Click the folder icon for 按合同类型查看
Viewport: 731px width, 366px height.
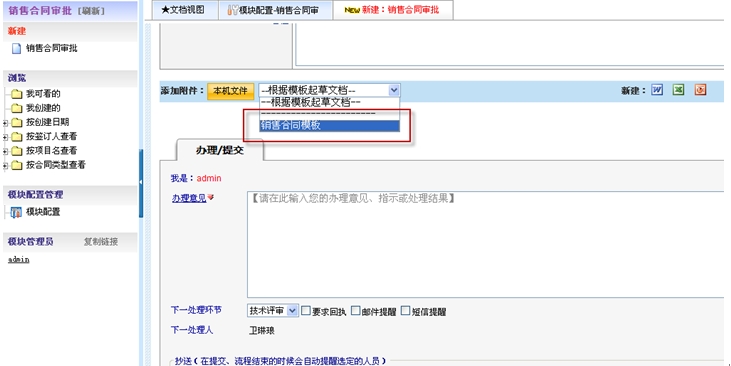(x=17, y=165)
